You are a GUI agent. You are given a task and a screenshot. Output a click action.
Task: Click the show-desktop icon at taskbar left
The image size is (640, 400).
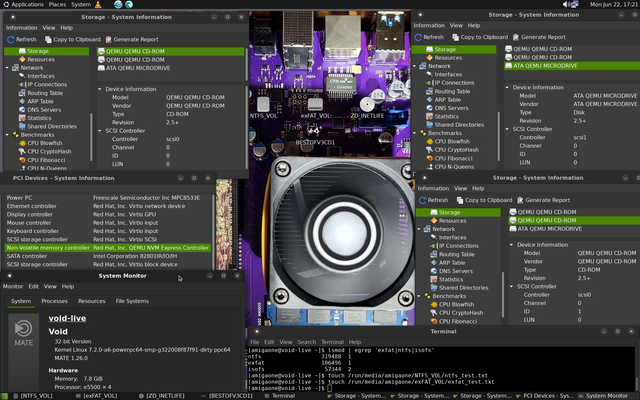4,396
